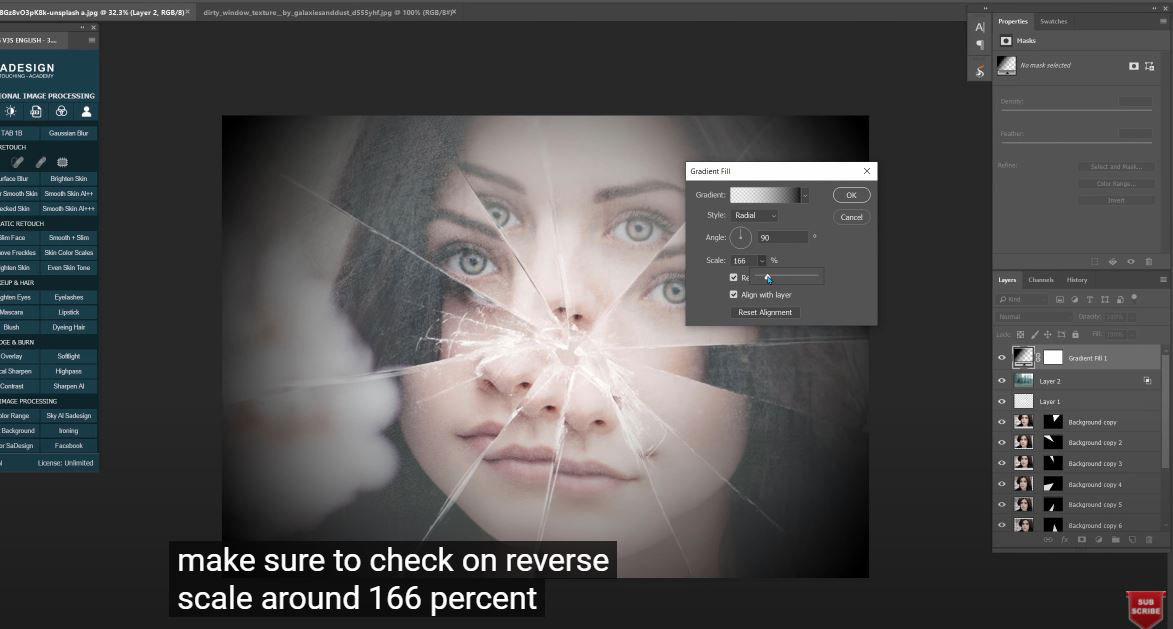
Task: Hide the Gradient Fill 1 layer
Action: (1002, 358)
